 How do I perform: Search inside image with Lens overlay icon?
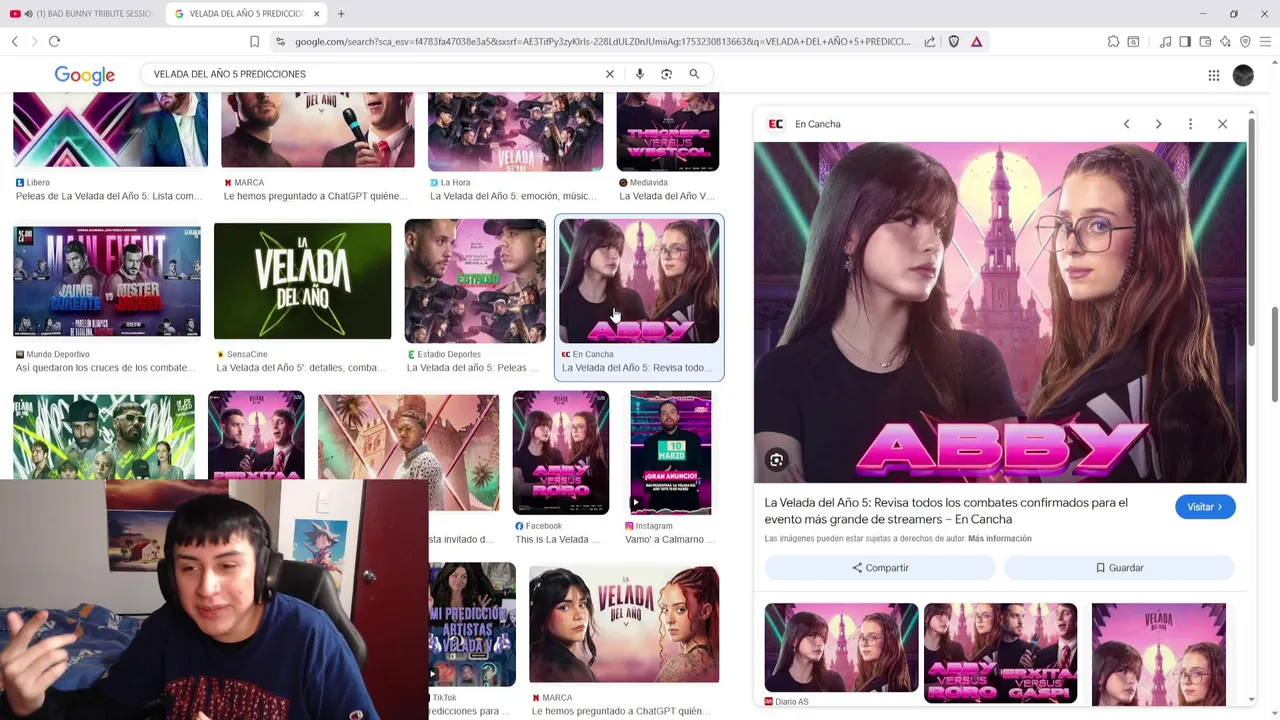(x=776, y=460)
